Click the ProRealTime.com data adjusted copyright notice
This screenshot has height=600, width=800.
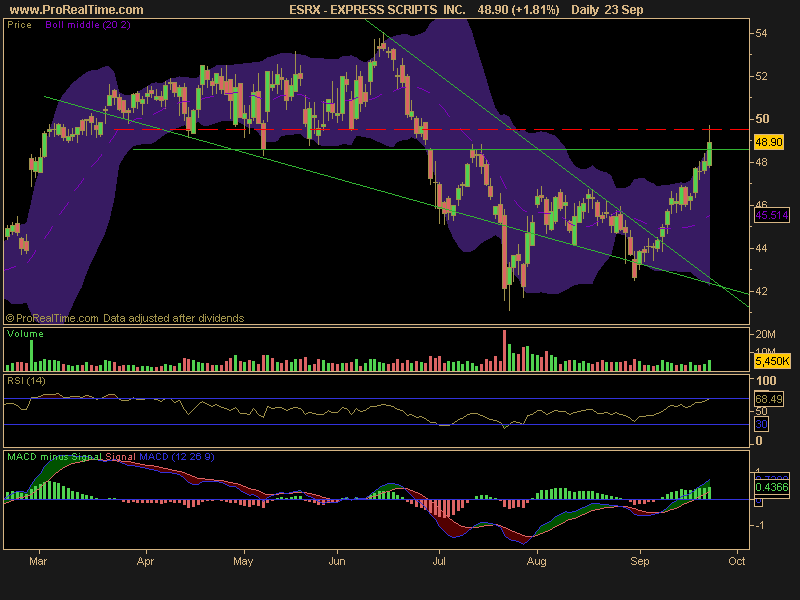pos(125,318)
